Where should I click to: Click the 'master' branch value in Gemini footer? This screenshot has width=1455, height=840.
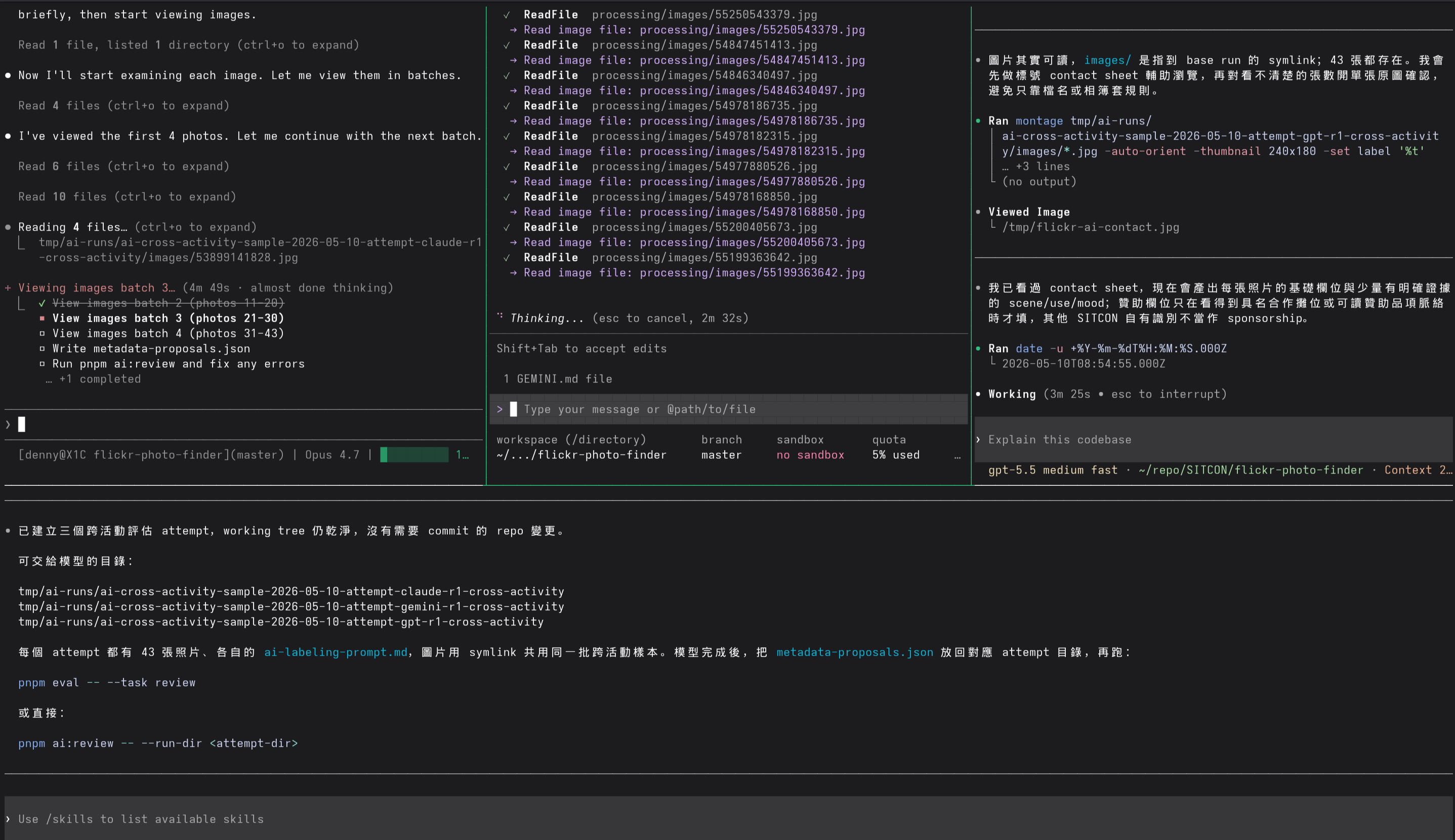click(722, 455)
